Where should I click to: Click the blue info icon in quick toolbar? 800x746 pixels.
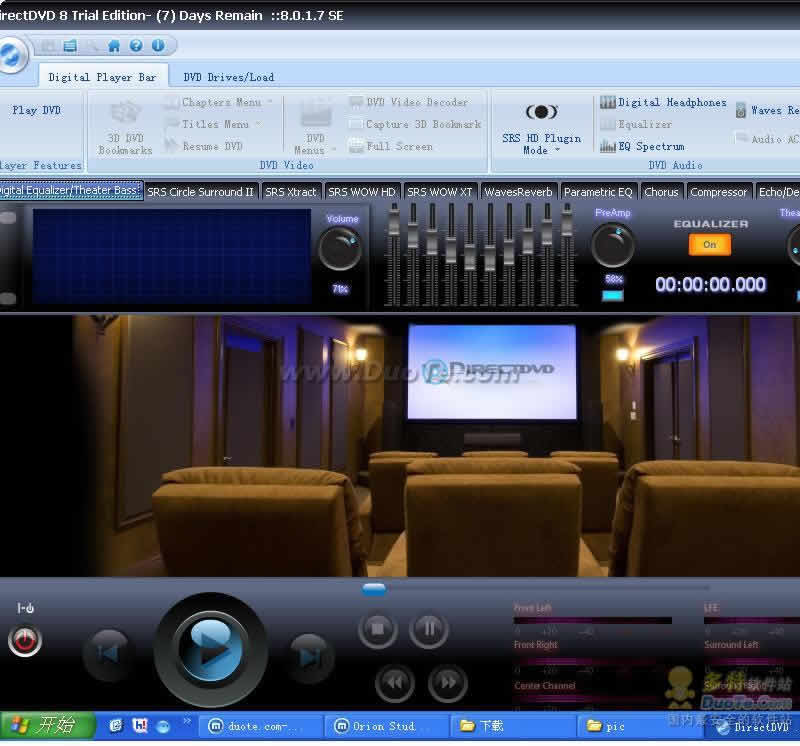(158, 46)
